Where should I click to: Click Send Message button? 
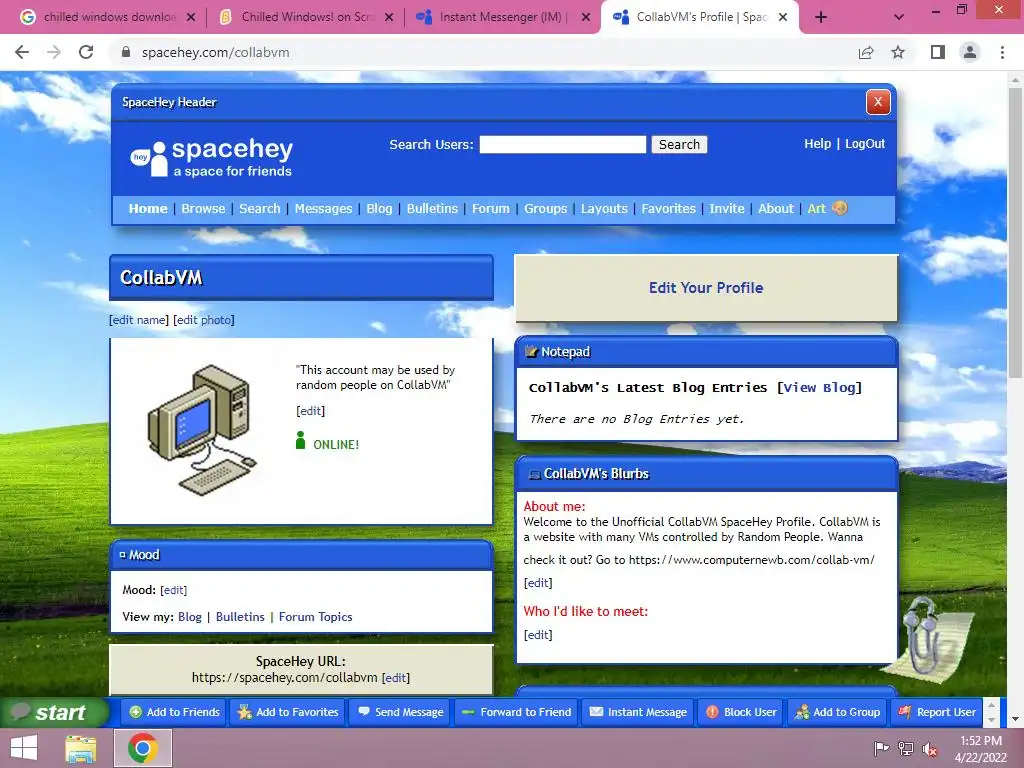(x=400, y=712)
